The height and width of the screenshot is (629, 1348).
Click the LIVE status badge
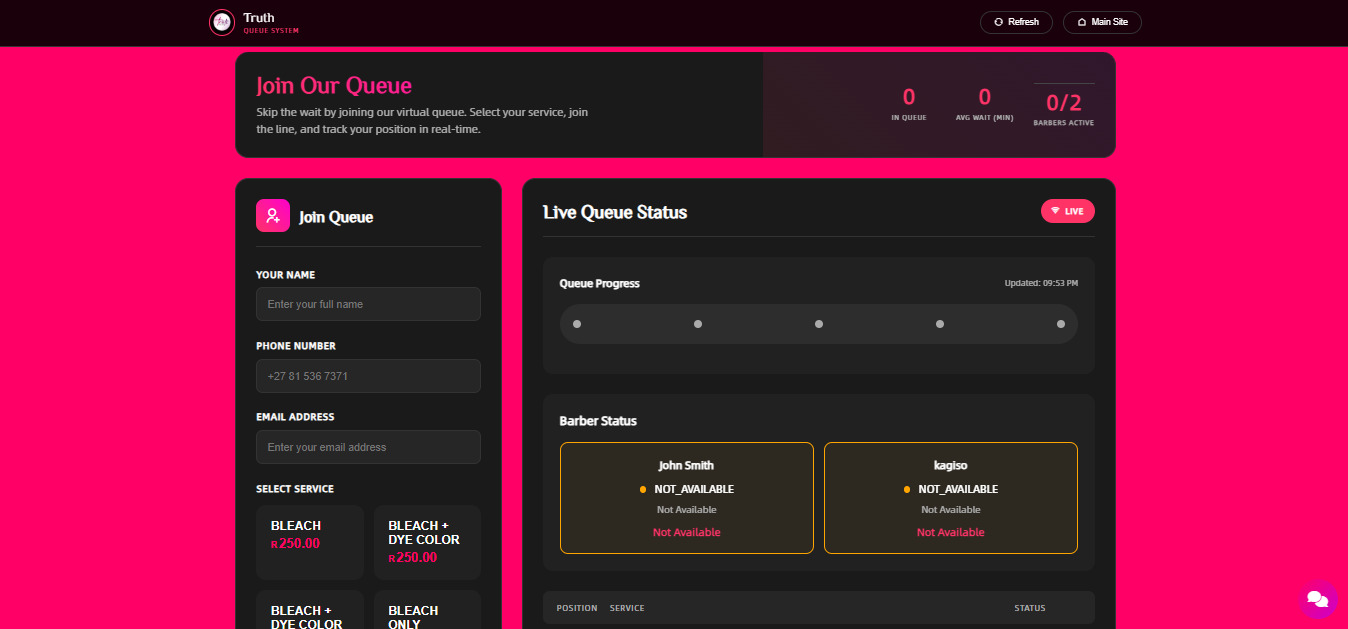[x=1067, y=211]
